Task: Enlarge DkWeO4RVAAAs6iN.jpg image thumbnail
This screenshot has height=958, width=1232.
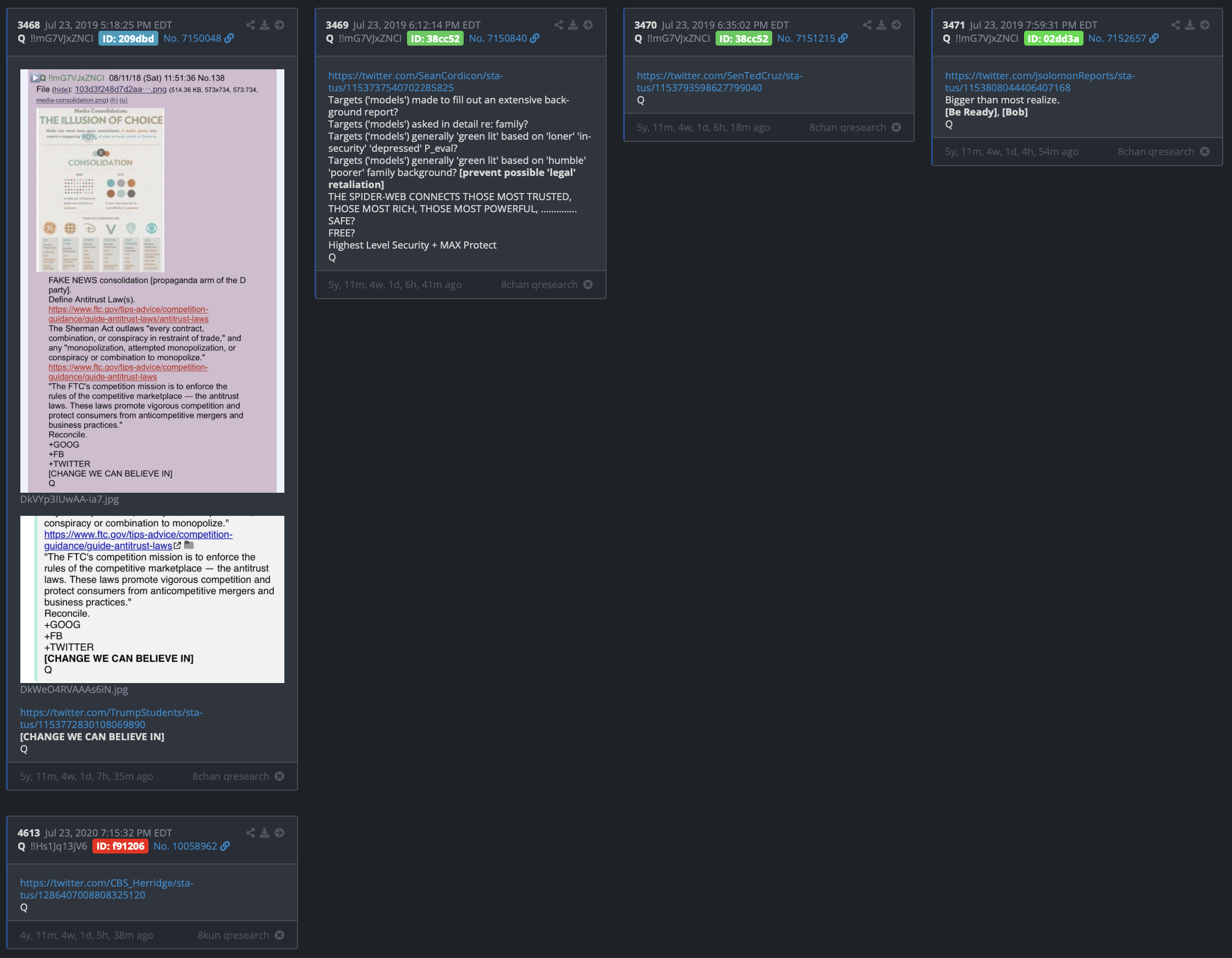Action: tap(152, 599)
